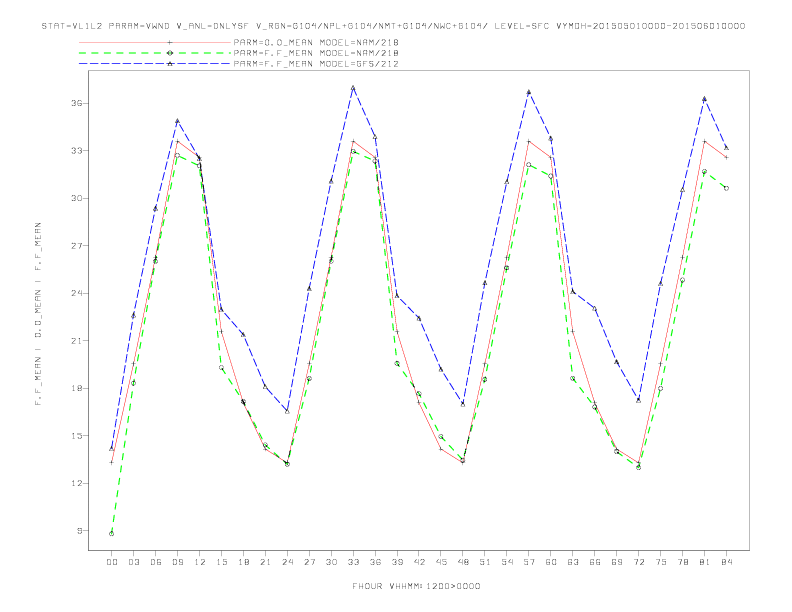Viewport: 792px width, 612px height.
Task: Click y-axis tick label 21
Action: point(76,340)
